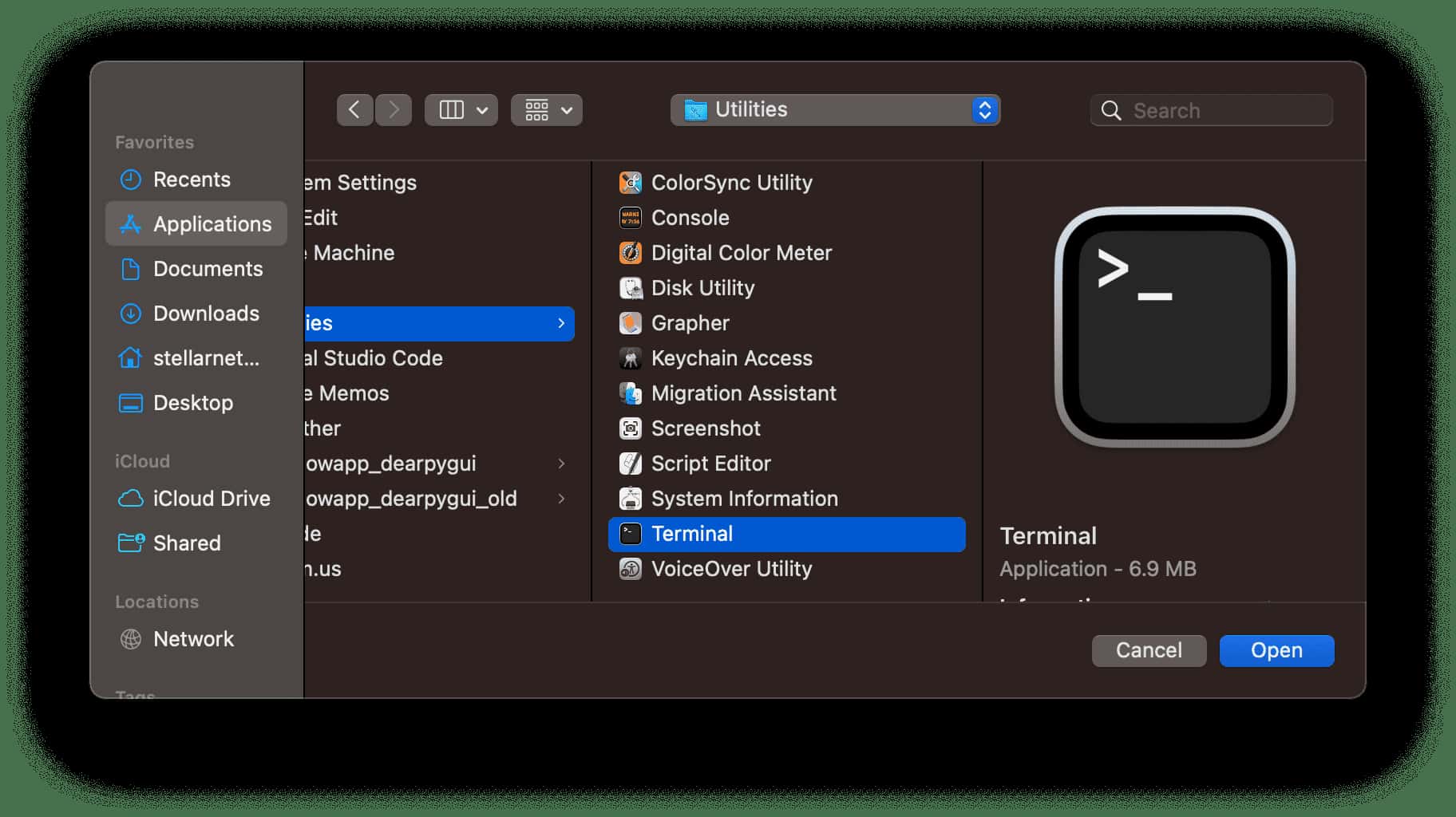Select Recents in Favorites
The height and width of the screenshot is (817, 1456).
coord(196,180)
